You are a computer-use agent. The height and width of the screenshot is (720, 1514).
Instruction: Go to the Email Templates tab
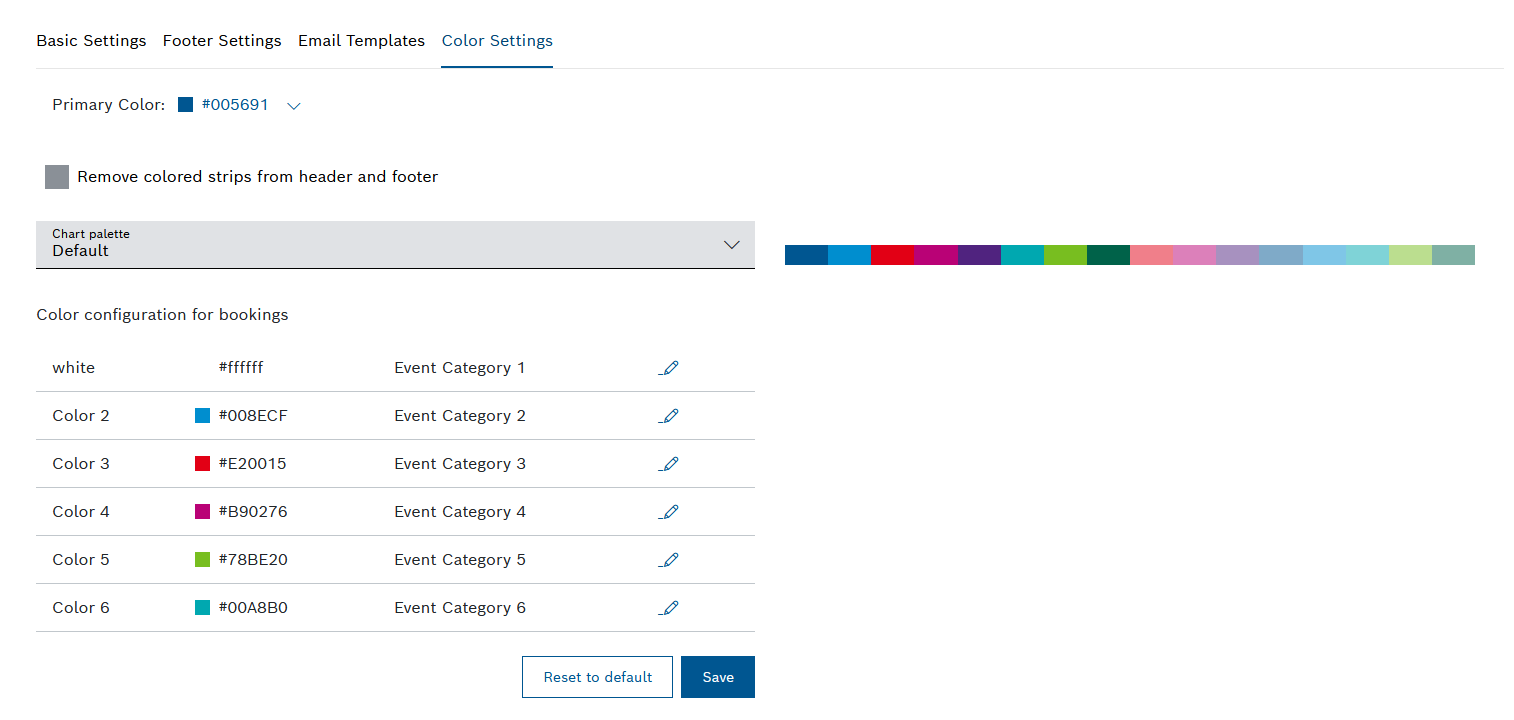click(x=361, y=41)
